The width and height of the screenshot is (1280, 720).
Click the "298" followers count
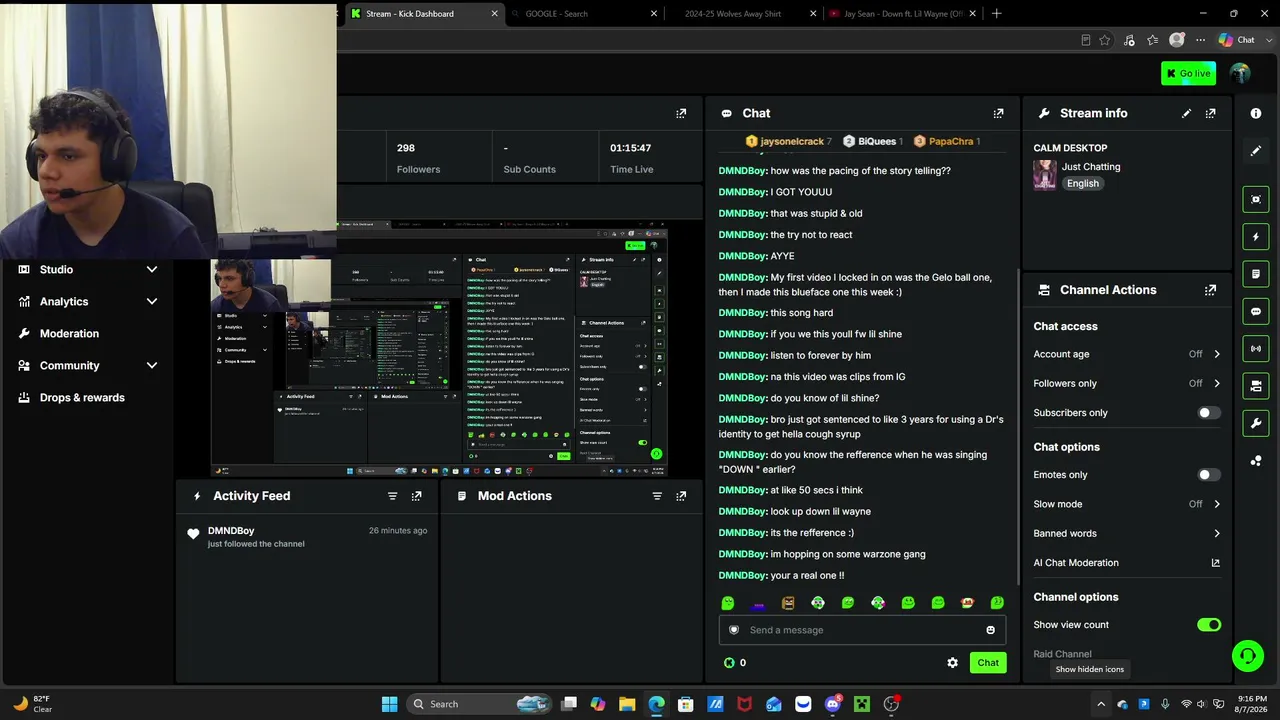click(x=406, y=148)
